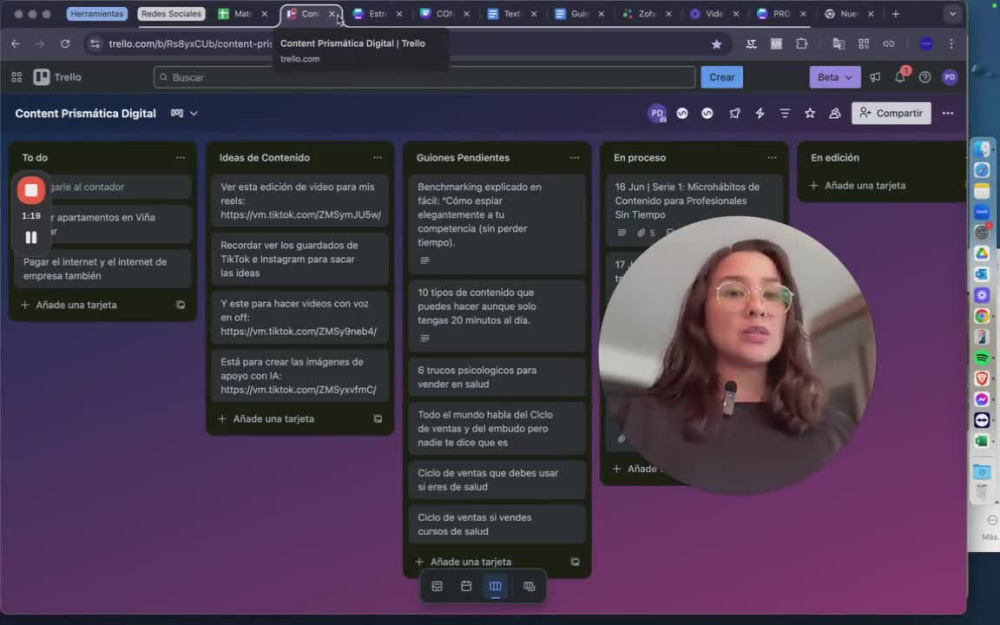This screenshot has height=625, width=1000.
Task: Open the PD account avatar in Trello header
Action: 950,77
